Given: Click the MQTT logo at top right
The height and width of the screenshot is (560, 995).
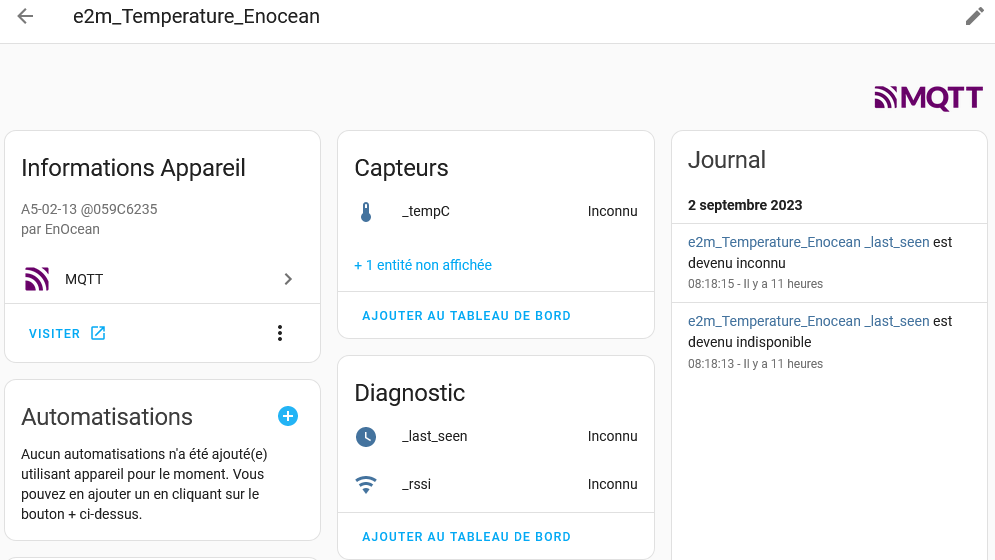Looking at the screenshot, I should (x=928, y=97).
